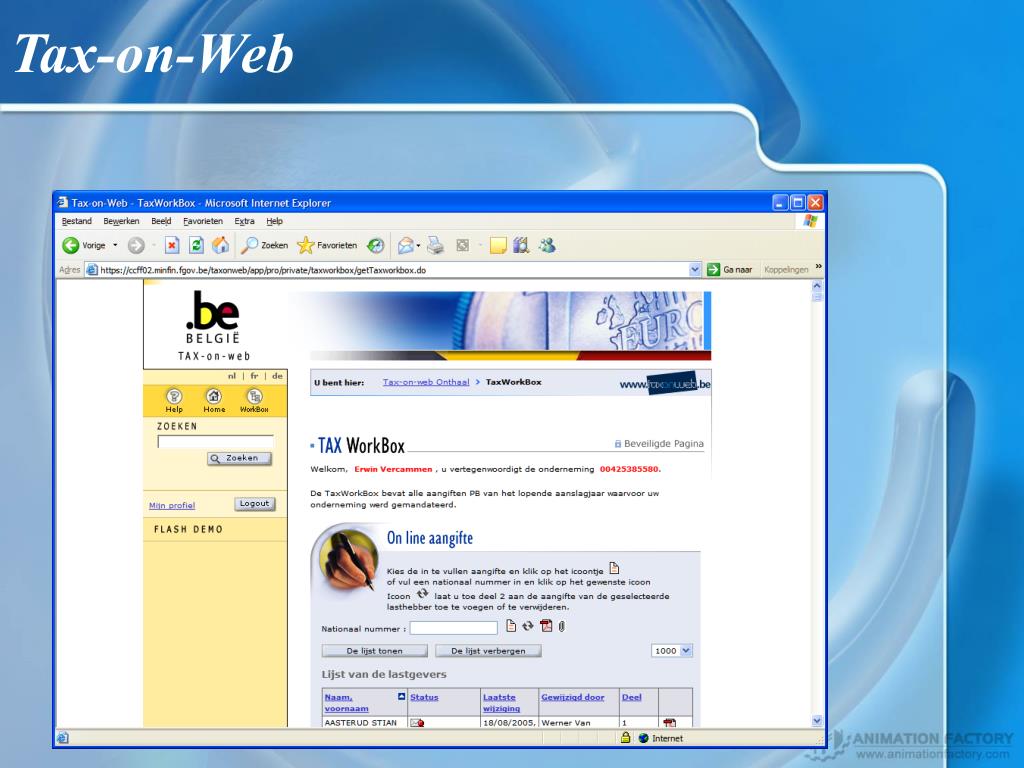Click the www.taxonweb.be logo
Viewport: 1024px width, 768px height.
pyautogui.click(x=665, y=383)
